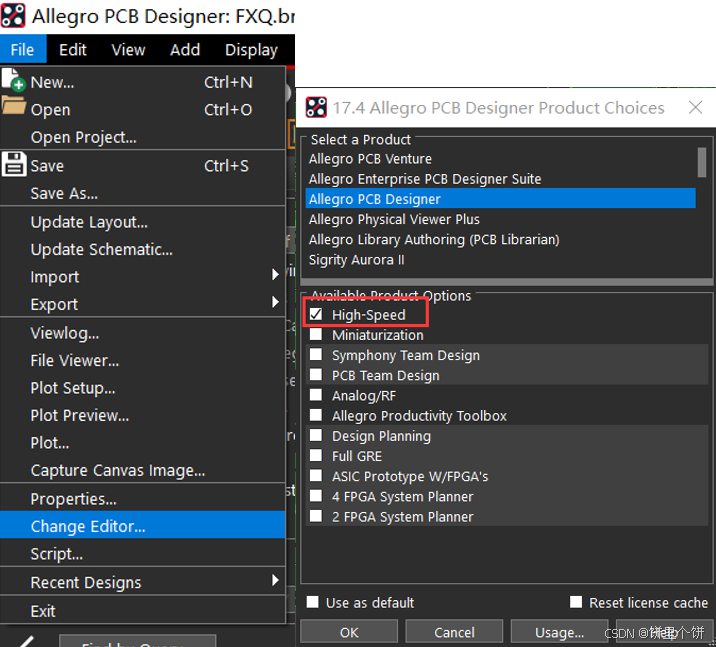Image resolution: width=716 pixels, height=647 pixels.
Task: Choose Exit from File menu
Action: (x=142, y=610)
